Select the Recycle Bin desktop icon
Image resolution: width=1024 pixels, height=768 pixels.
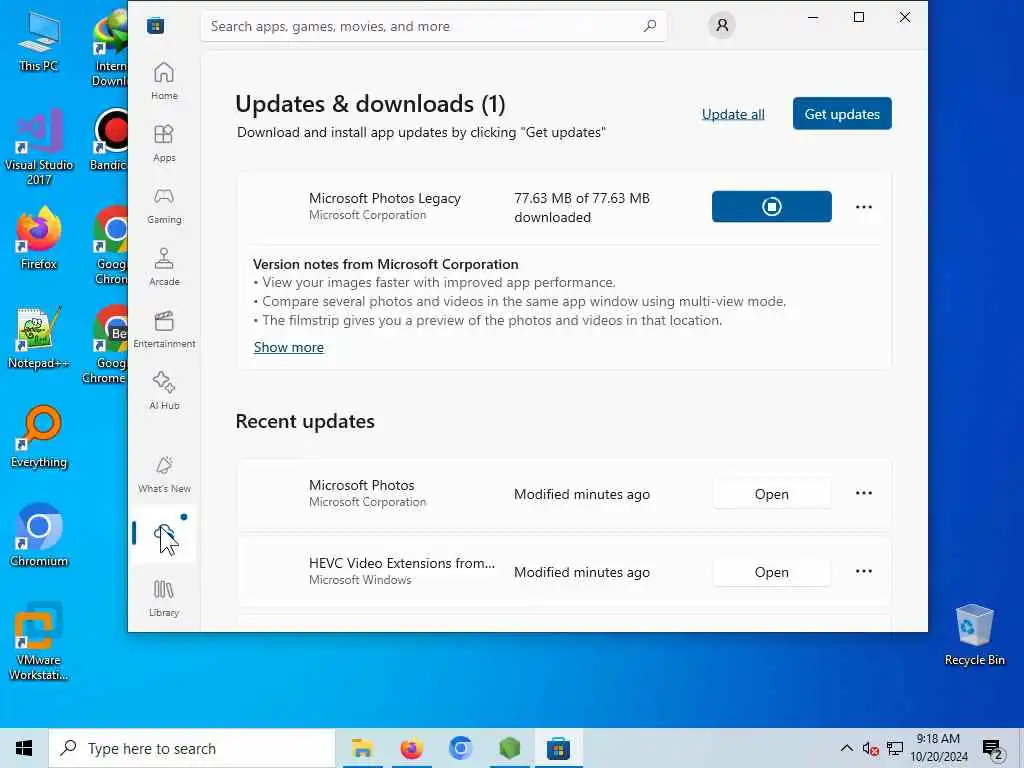974,635
